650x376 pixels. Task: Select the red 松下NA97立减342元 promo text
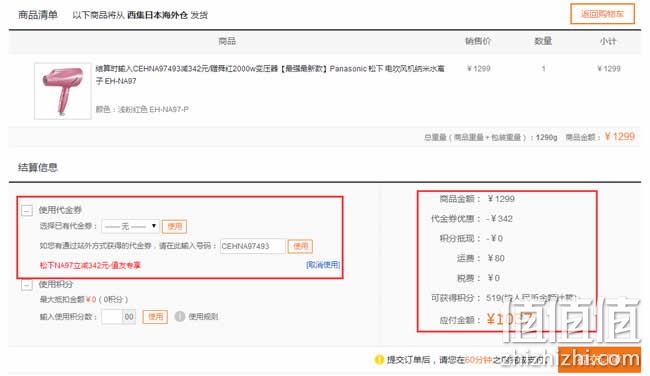[90, 265]
